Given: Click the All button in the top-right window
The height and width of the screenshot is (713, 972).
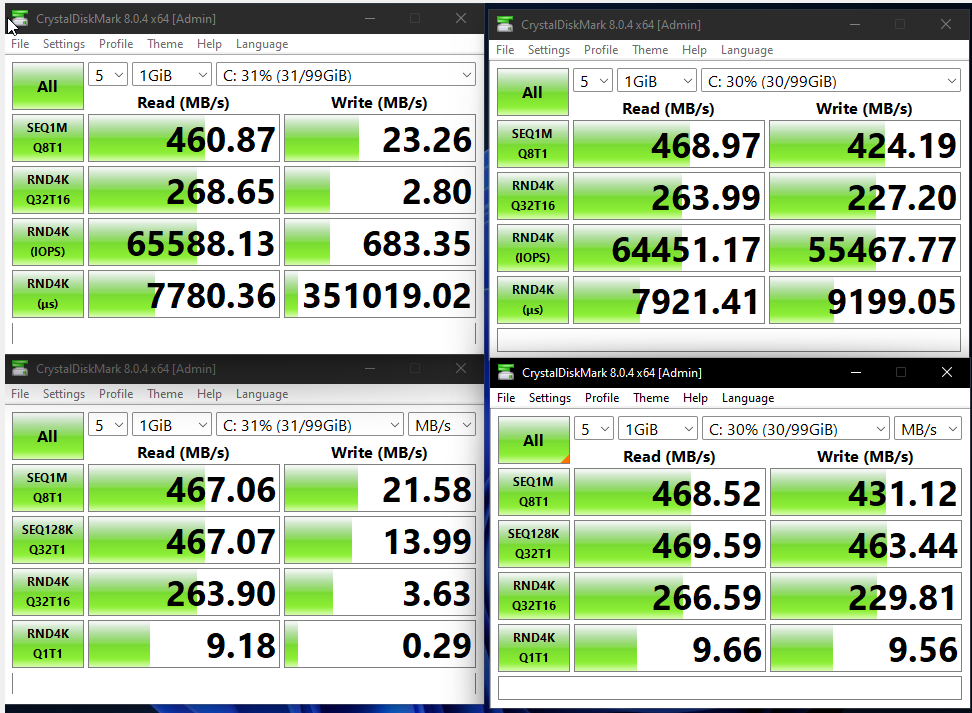Looking at the screenshot, I should (532, 92).
